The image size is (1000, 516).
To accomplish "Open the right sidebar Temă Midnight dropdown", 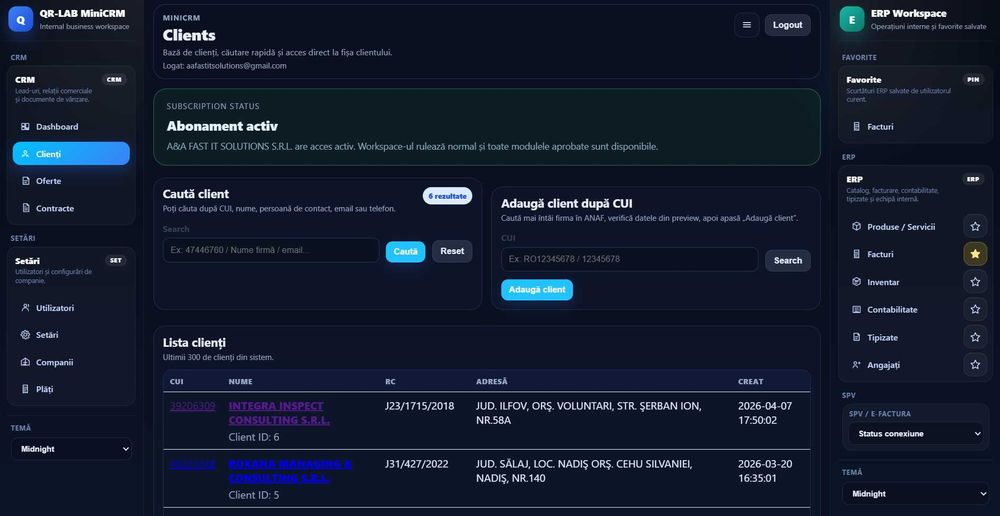I will point(916,494).
